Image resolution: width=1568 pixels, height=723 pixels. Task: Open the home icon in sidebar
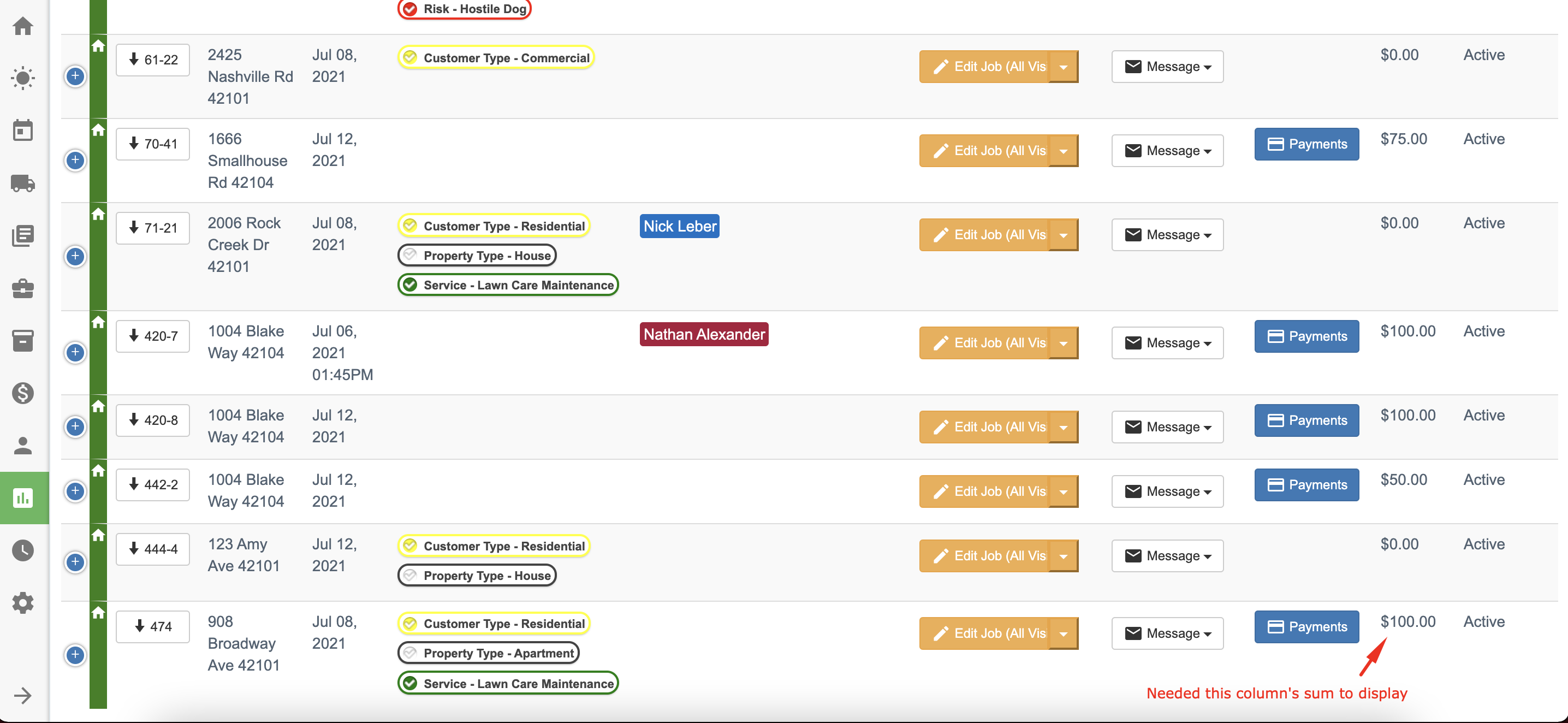tap(23, 26)
